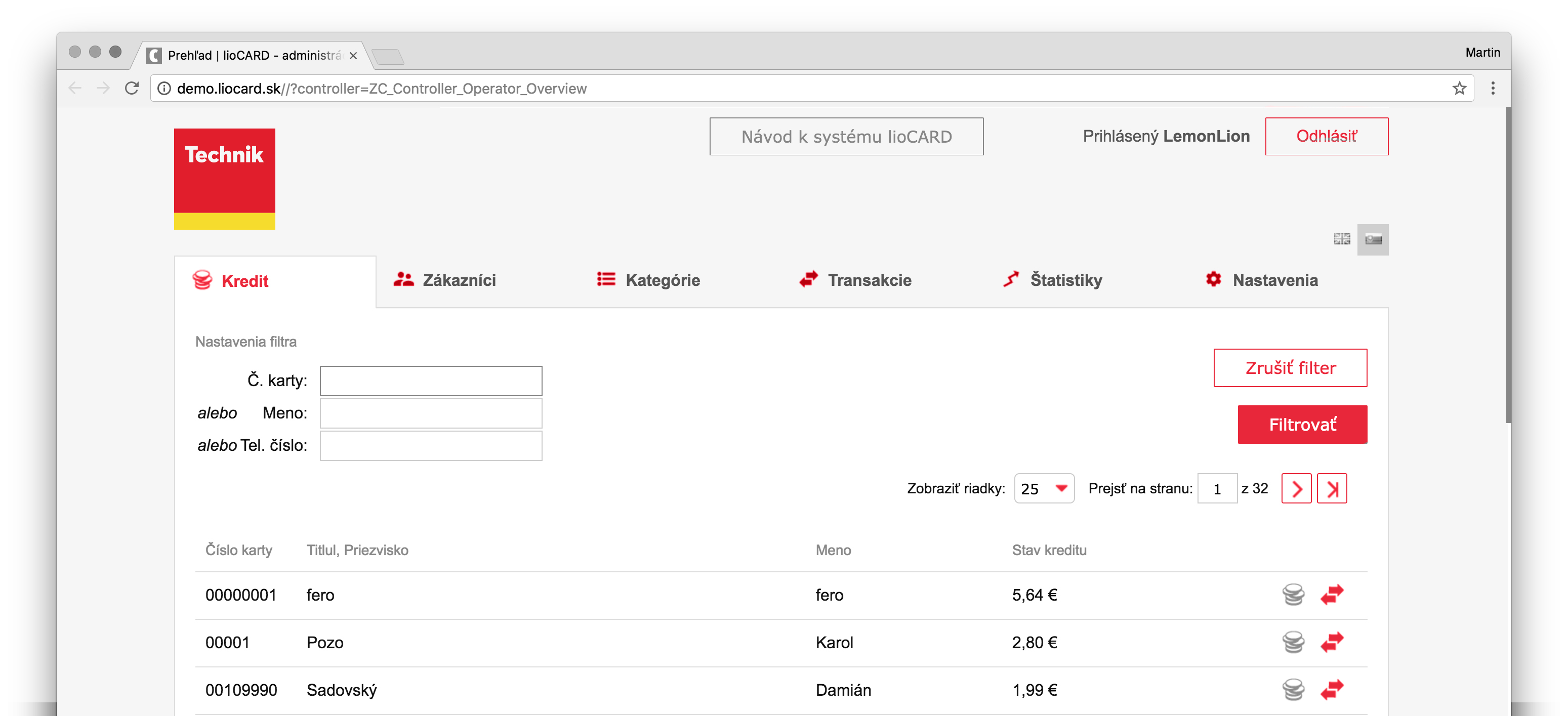Click the coins icon in Sadovský row

(x=1293, y=689)
